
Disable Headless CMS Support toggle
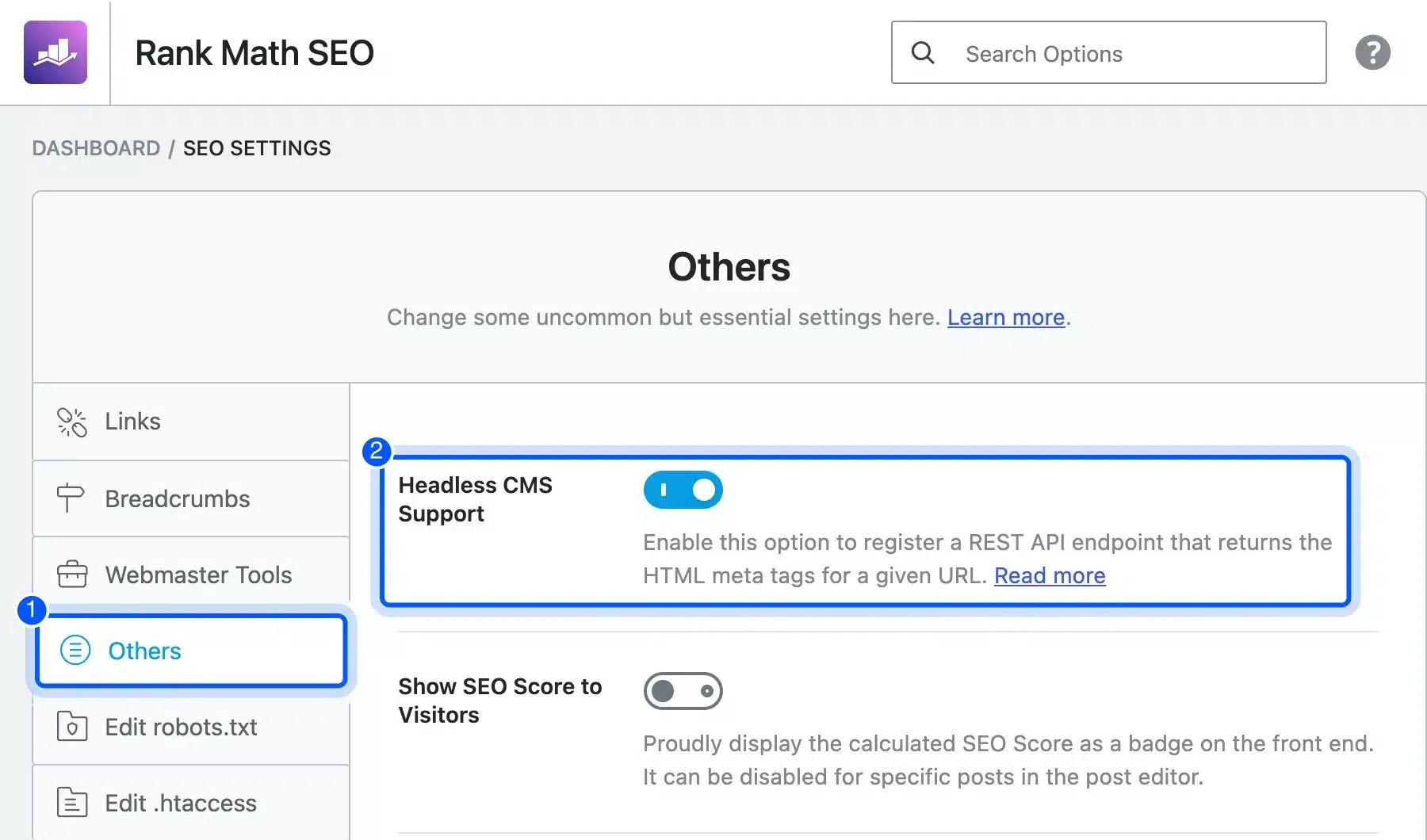683,490
